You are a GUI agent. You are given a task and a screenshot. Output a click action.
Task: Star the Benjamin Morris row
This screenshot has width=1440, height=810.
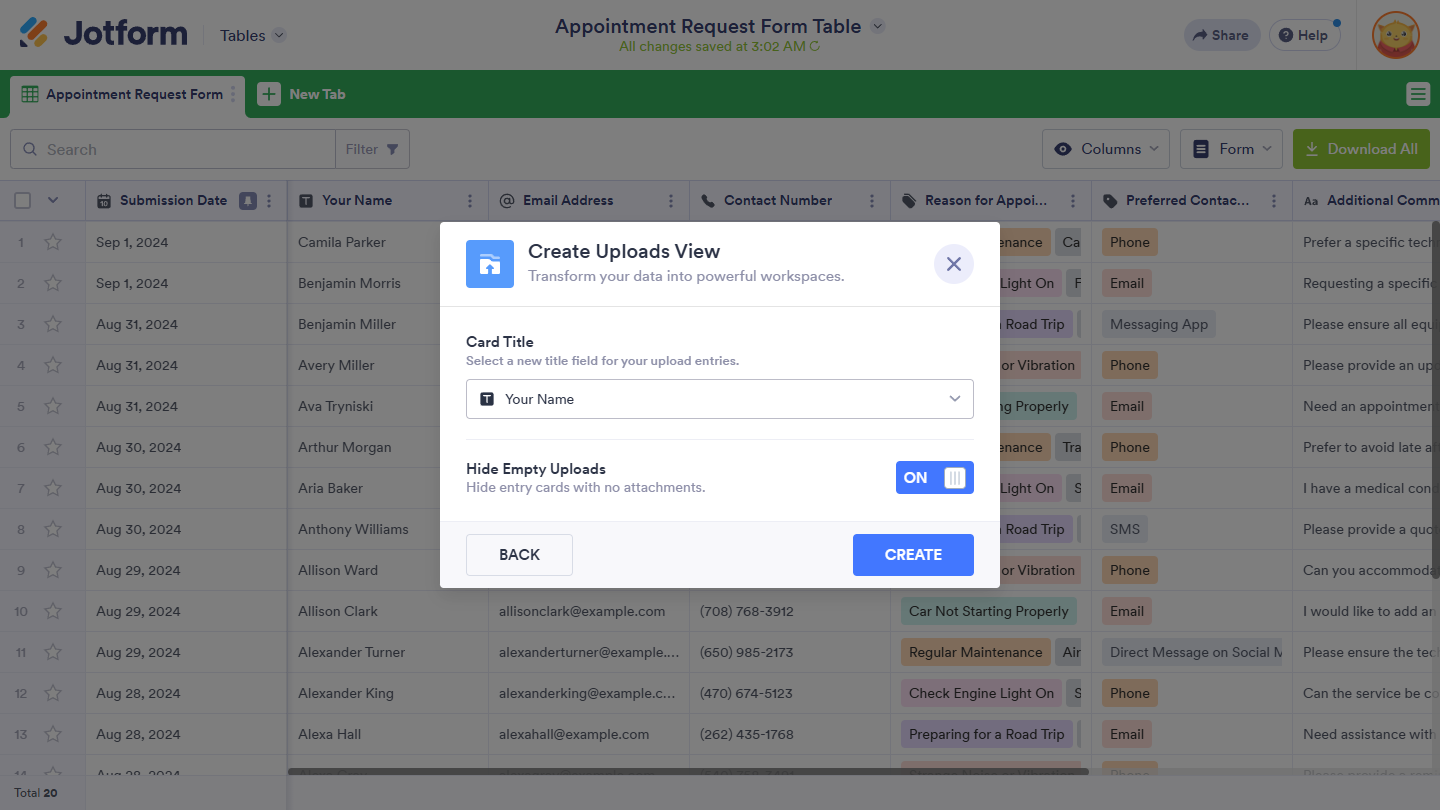[53, 283]
